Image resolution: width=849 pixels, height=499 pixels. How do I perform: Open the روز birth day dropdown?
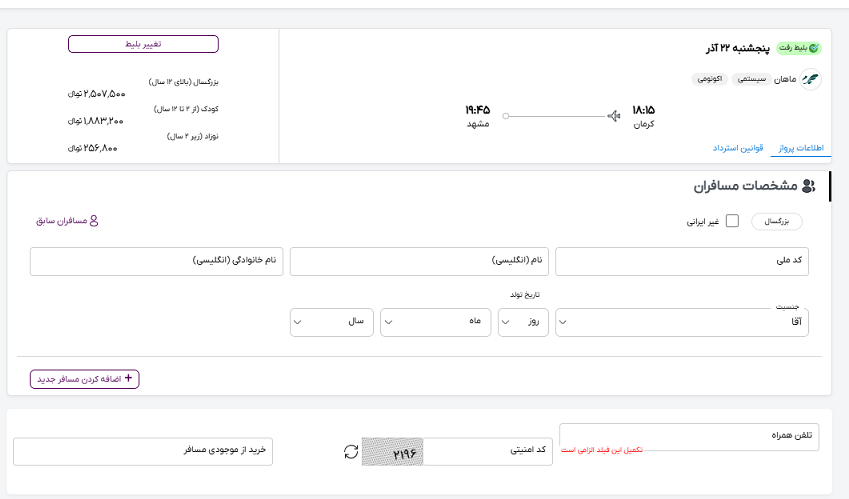click(x=523, y=322)
